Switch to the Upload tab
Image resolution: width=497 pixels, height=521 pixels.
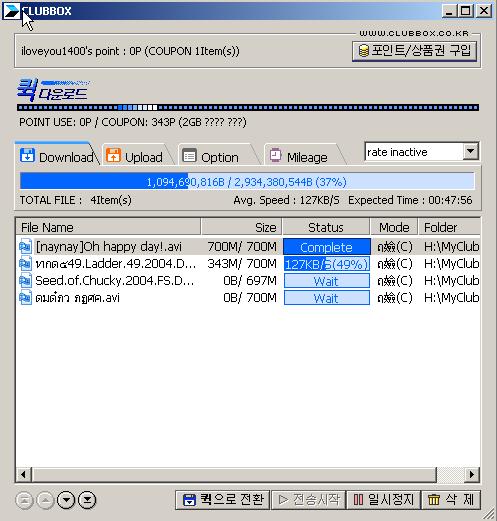(135, 157)
